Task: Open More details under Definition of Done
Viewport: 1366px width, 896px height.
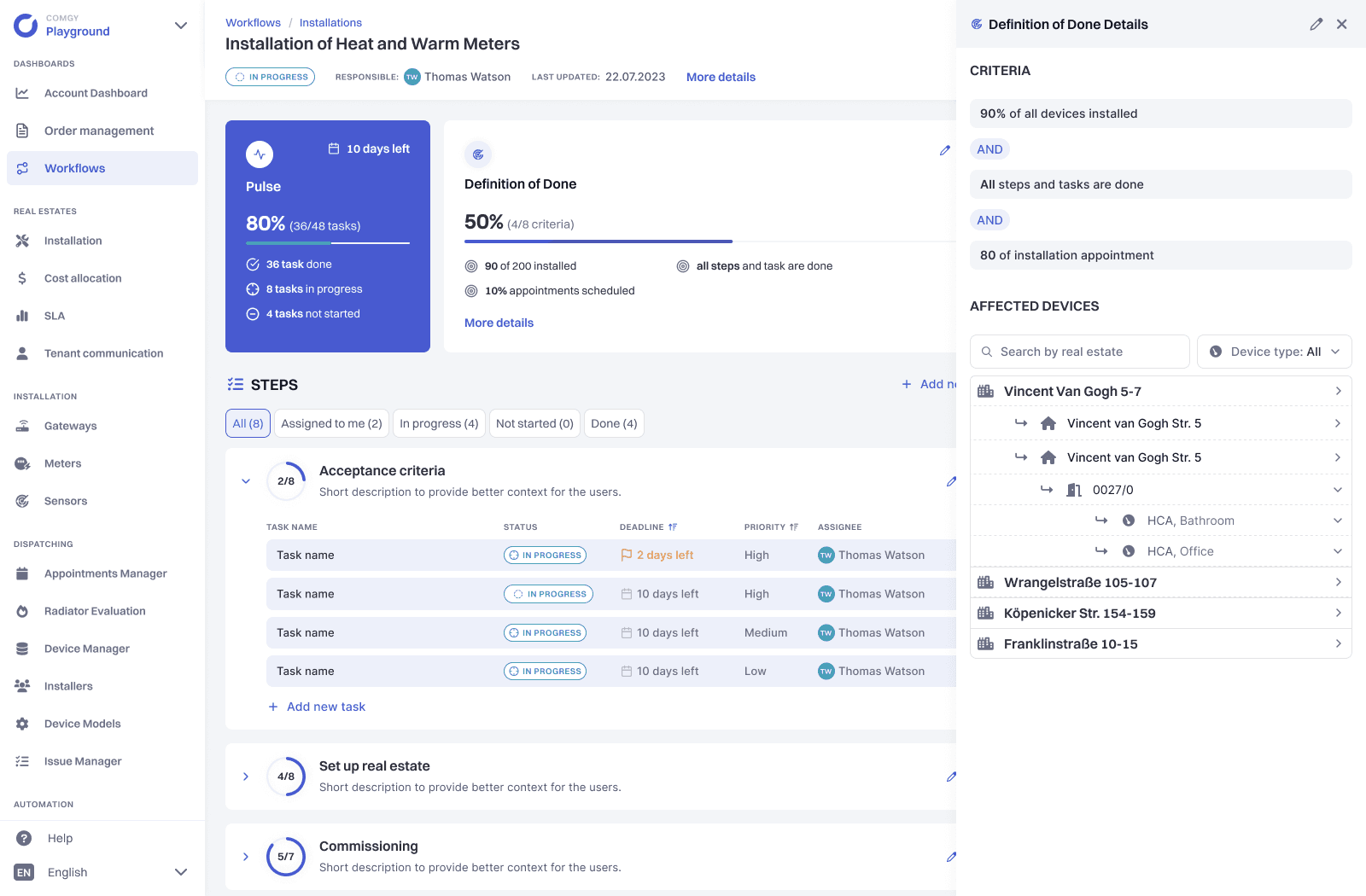Action: coord(499,323)
